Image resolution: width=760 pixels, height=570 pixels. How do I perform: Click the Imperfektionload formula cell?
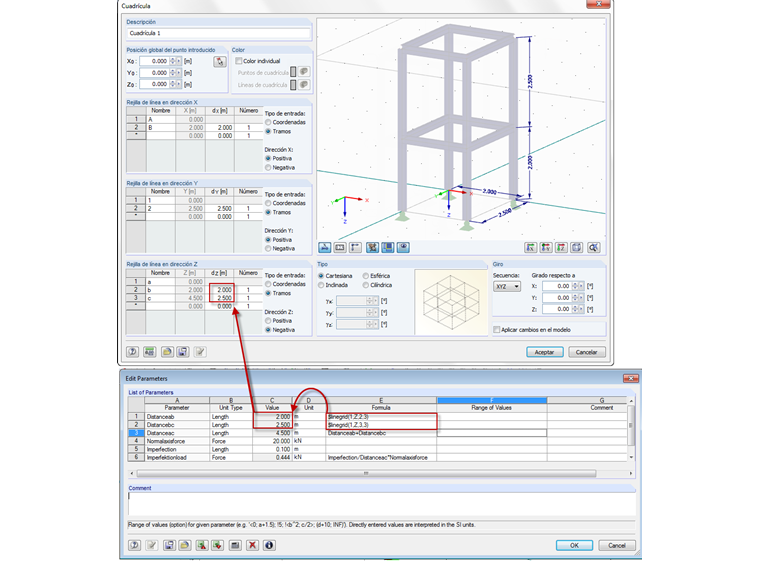[x=381, y=458]
